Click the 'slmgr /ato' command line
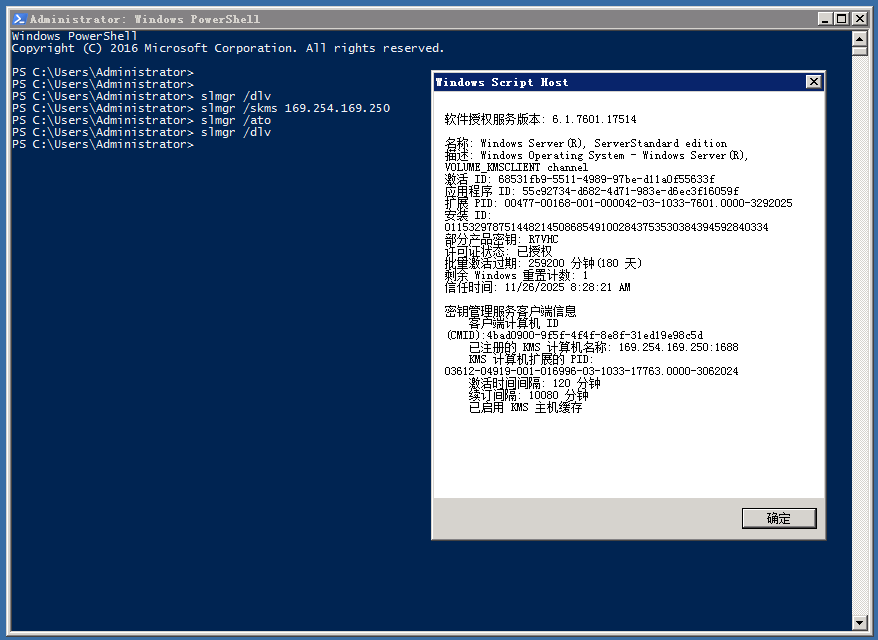Viewport: 878px width, 640px height. pyautogui.click(x=141, y=120)
